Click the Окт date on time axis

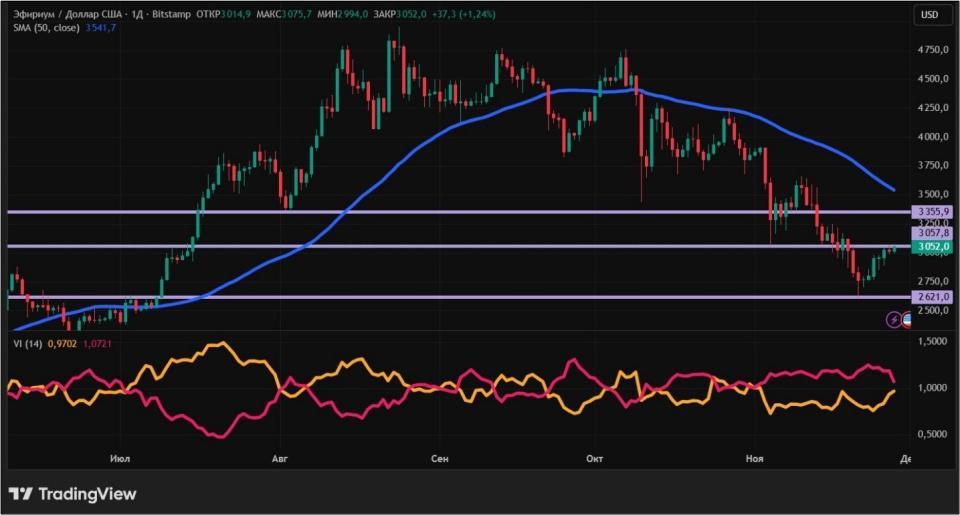click(x=594, y=459)
